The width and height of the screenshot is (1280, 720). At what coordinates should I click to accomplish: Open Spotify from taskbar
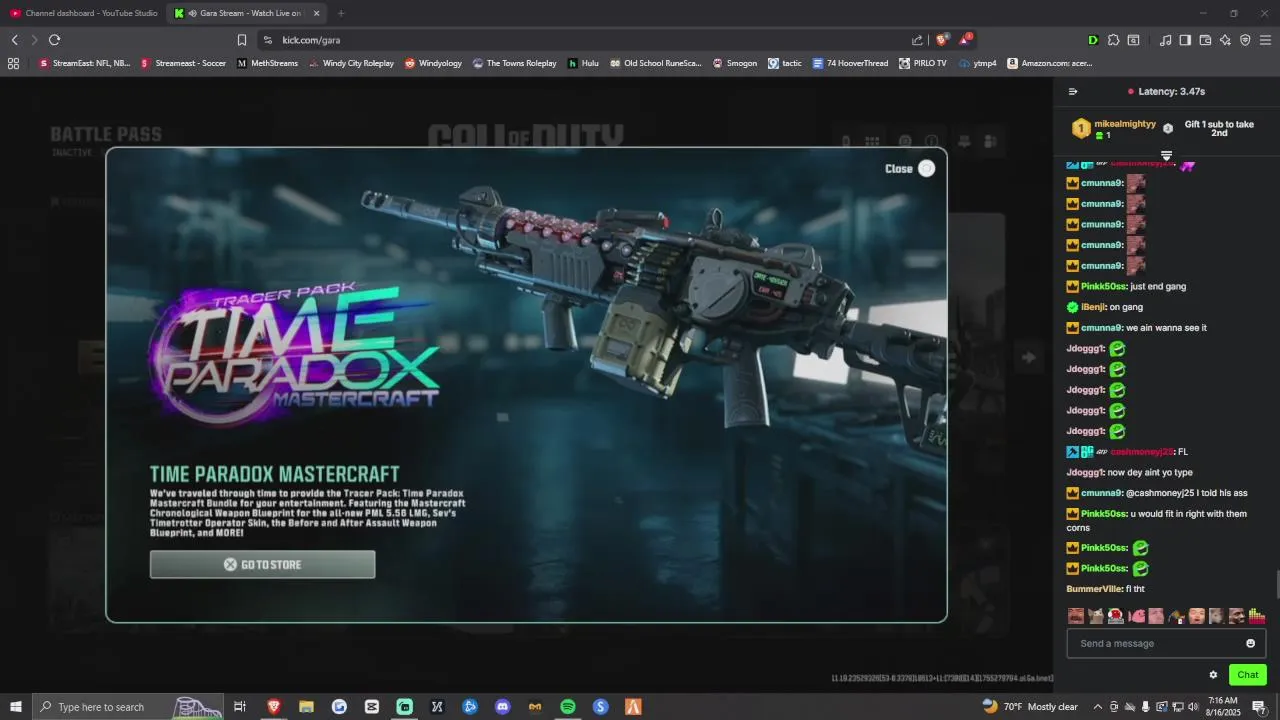[568, 707]
